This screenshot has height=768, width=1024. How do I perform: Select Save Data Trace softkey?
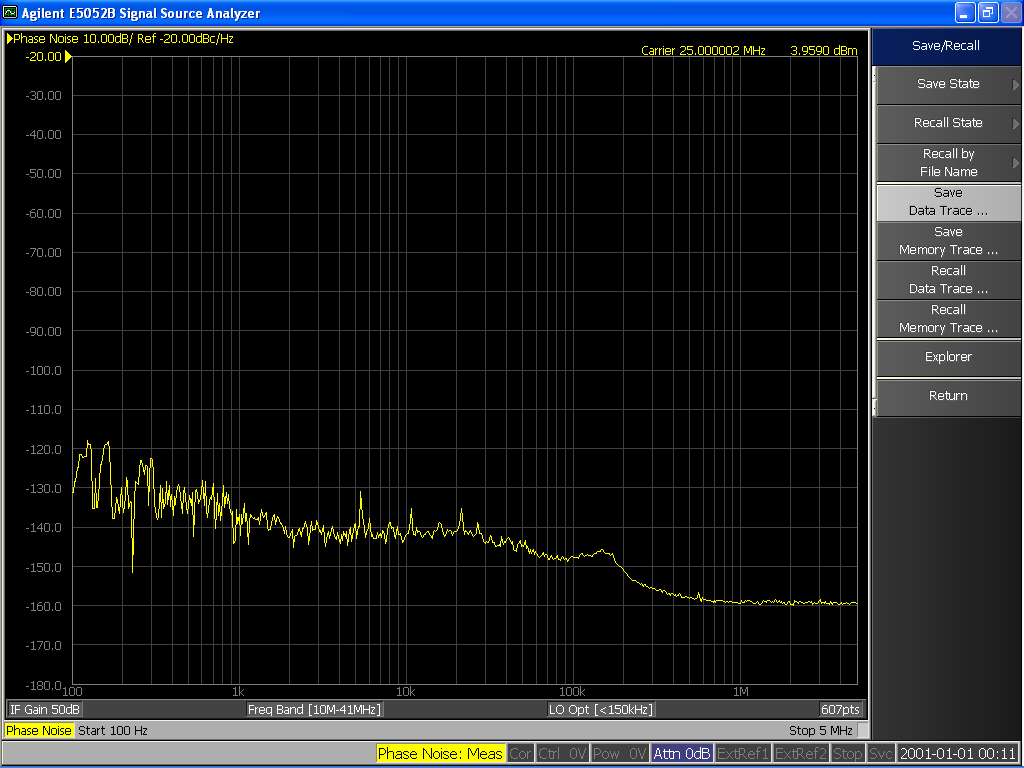pyautogui.click(x=948, y=202)
